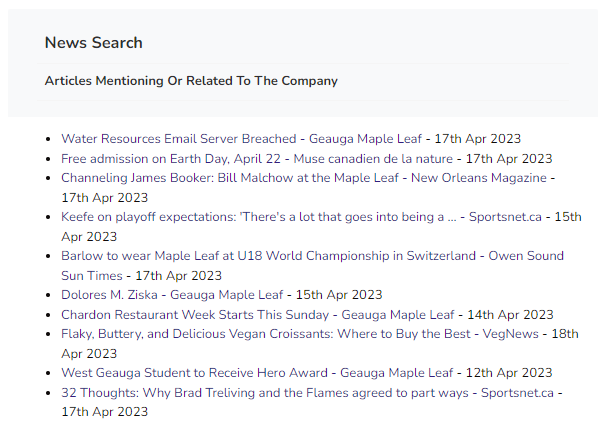Click 'Articles Mentioning Or Related To The Company' heading
This screenshot has width=616, height=443.
click(191, 81)
